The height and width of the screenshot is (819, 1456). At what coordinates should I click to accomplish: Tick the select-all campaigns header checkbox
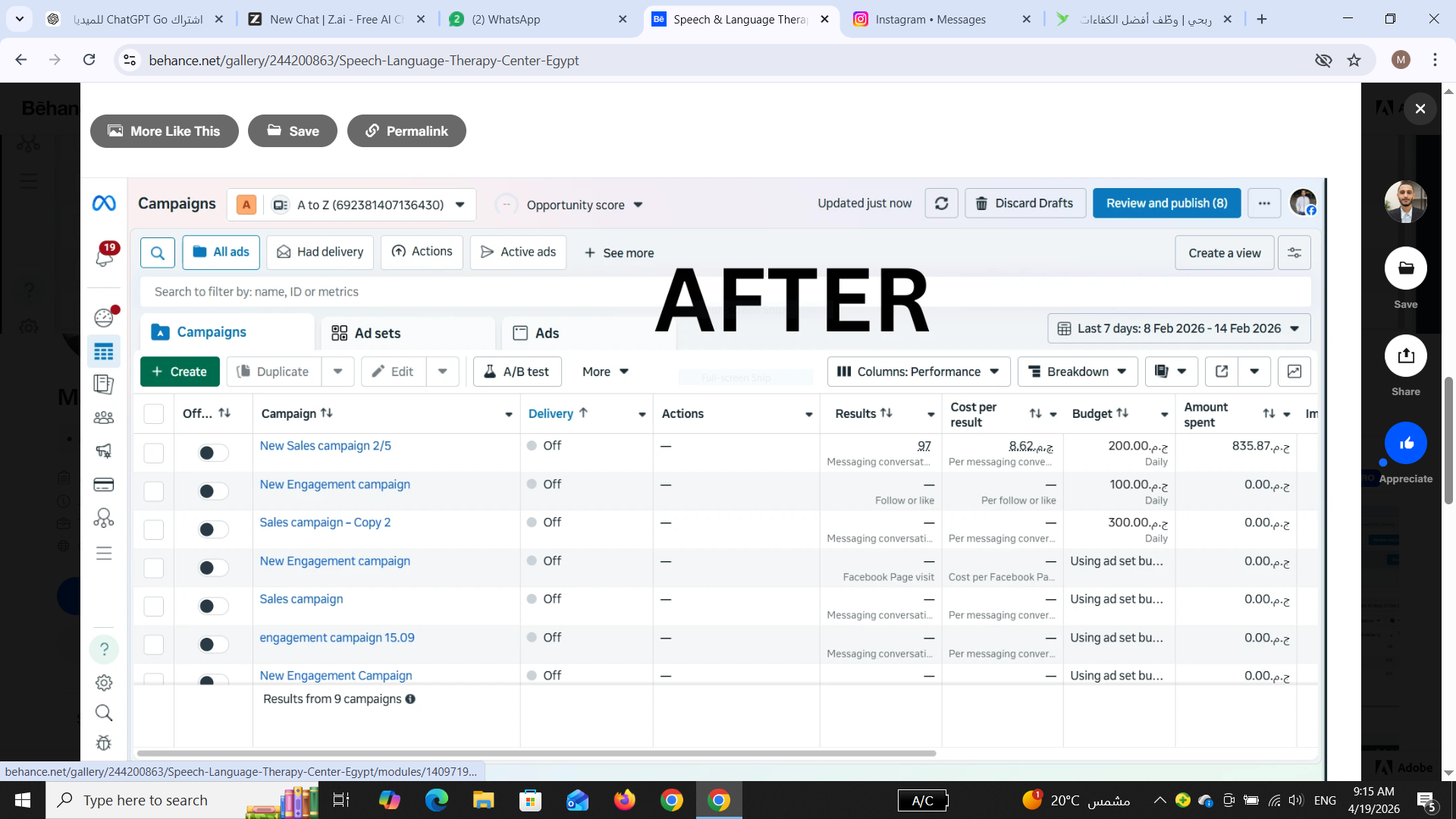pyautogui.click(x=154, y=413)
